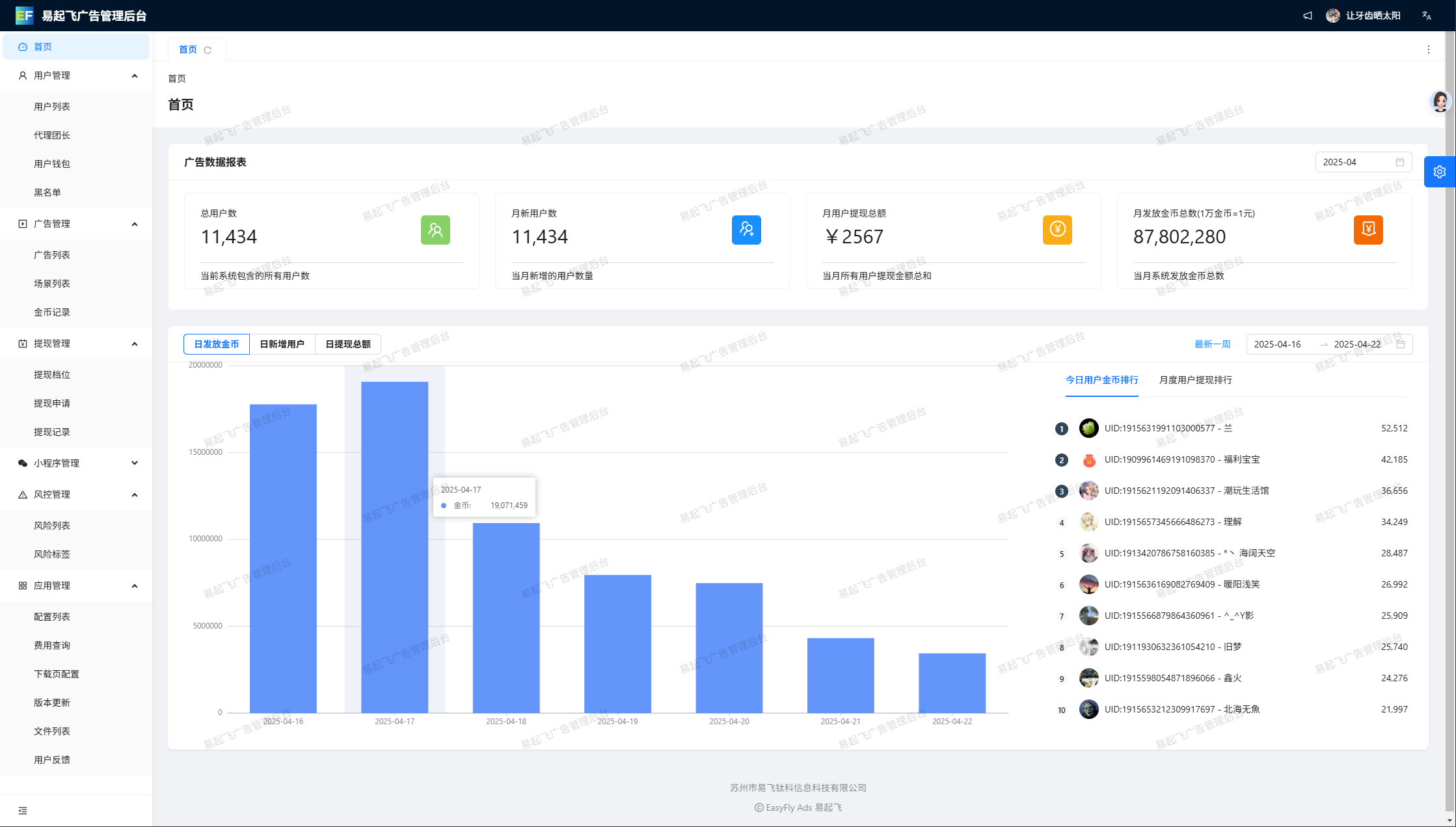This screenshot has height=827, width=1456.
Task: Open the language translation icon
Action: (x=1426, y=16)
